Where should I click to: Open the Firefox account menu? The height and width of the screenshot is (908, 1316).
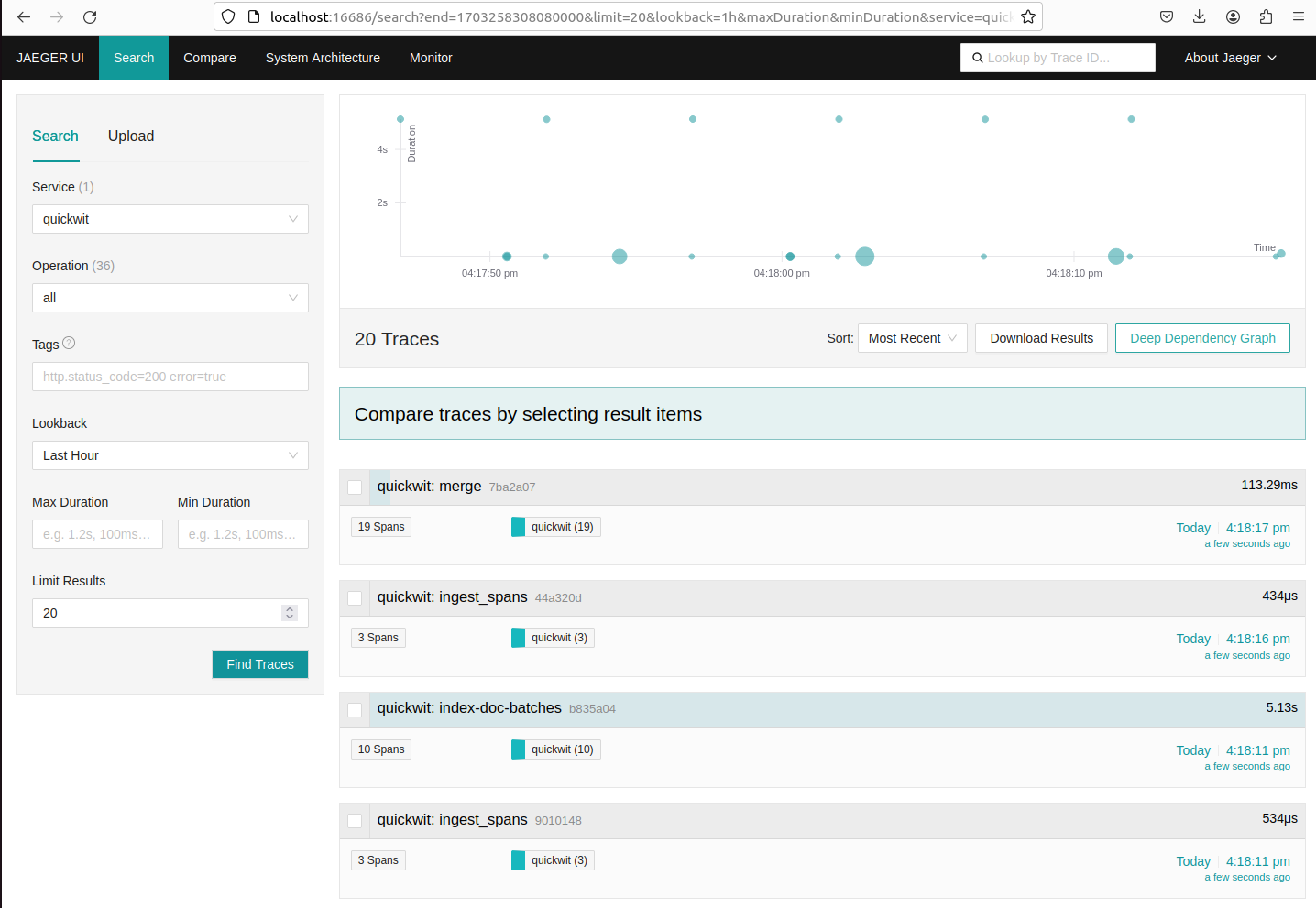(1233, 16)
